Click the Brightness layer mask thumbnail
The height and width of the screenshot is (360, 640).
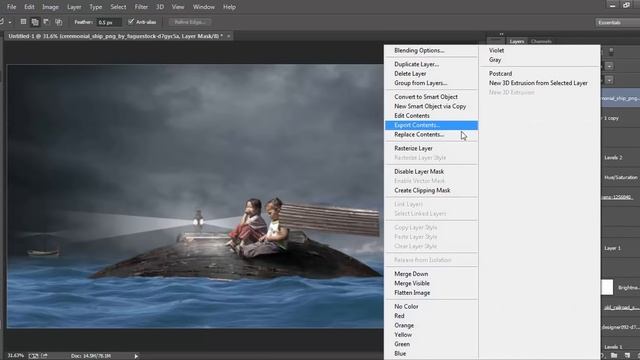607,287
